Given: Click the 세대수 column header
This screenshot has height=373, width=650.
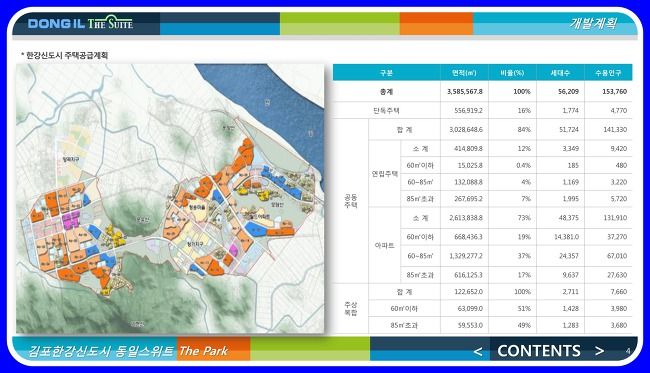Looking at the screenshot, I should pyautogui.click(x=560, y=73).
